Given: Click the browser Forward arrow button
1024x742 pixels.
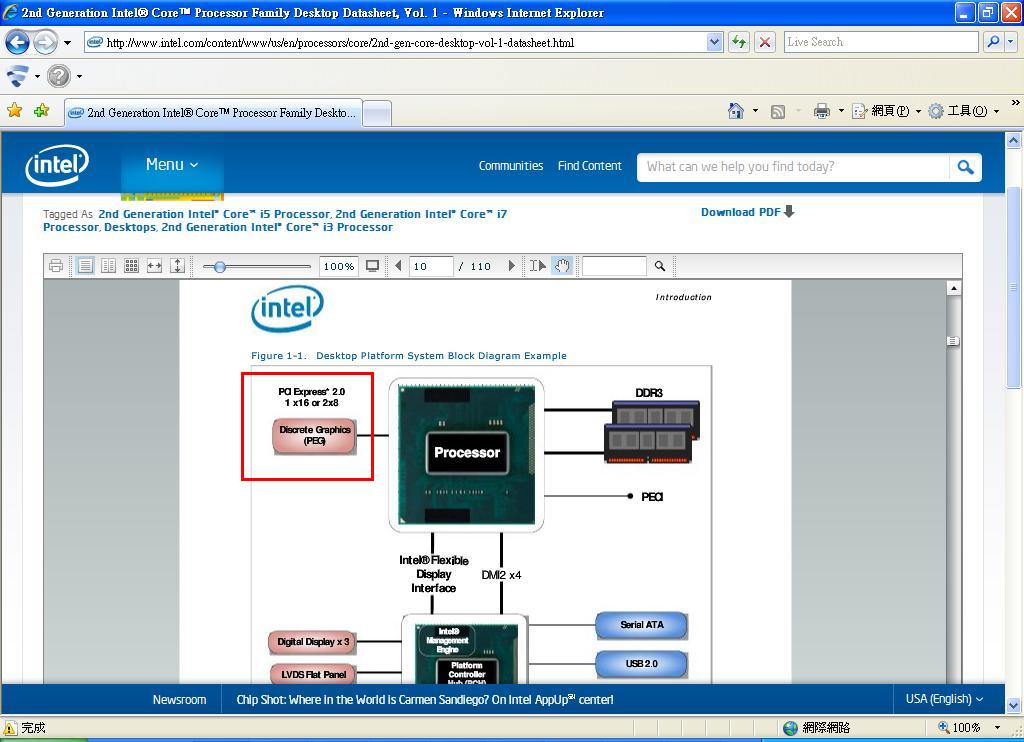Looking at the screenshot, I should point(46,42).
